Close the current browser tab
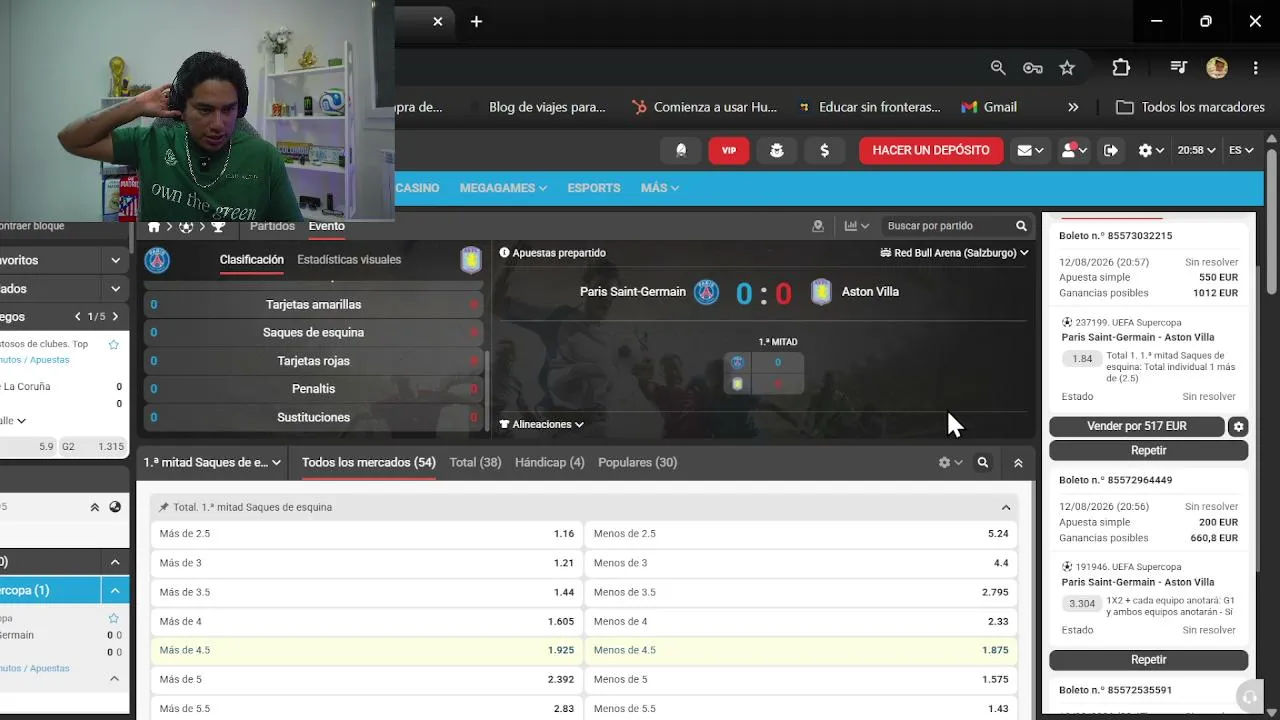 click(437, 21)
